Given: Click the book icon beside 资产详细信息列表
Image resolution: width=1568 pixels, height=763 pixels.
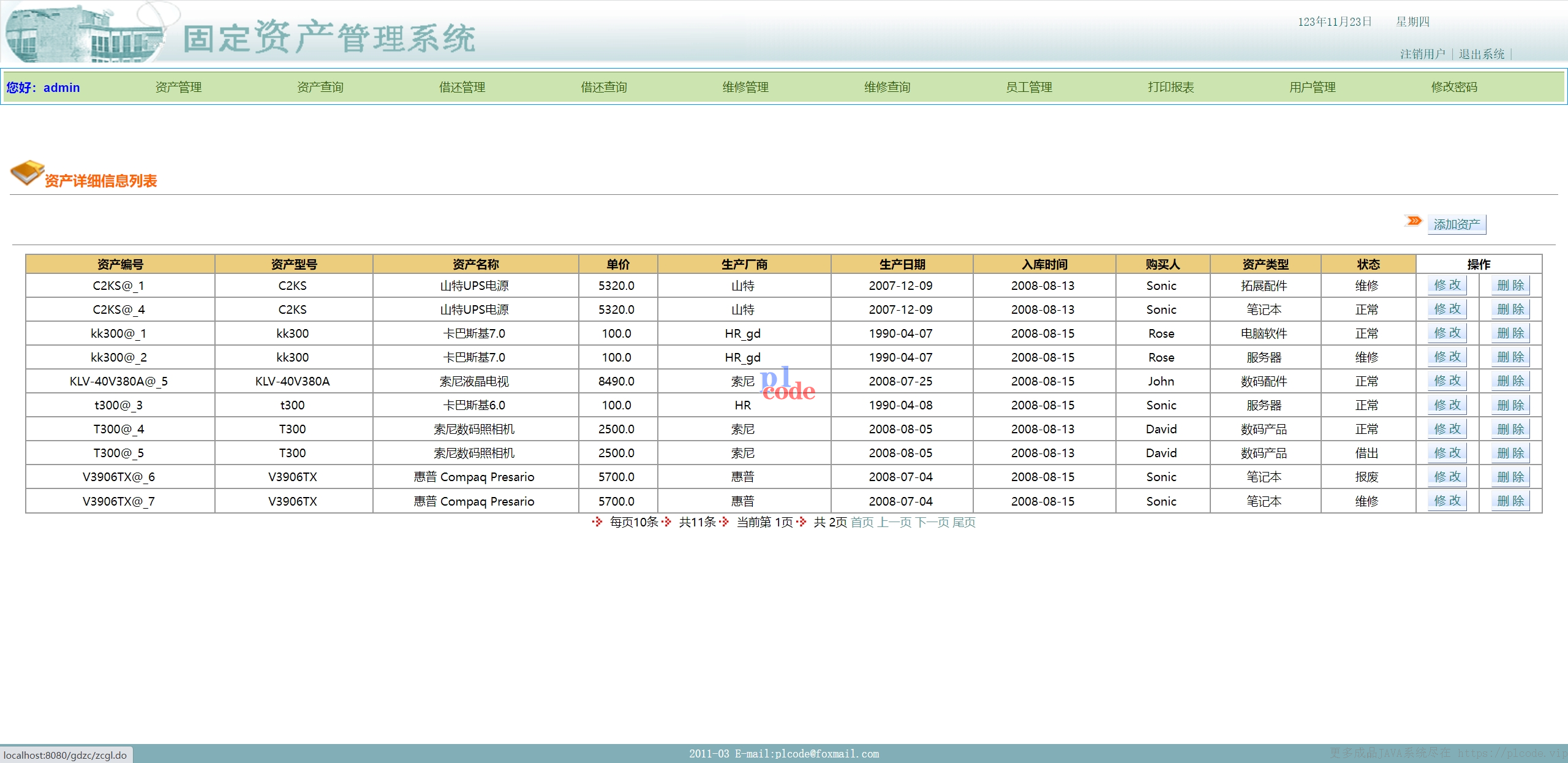Looking at the screenshot, I should pyautogui.click(x=27, y=172).
